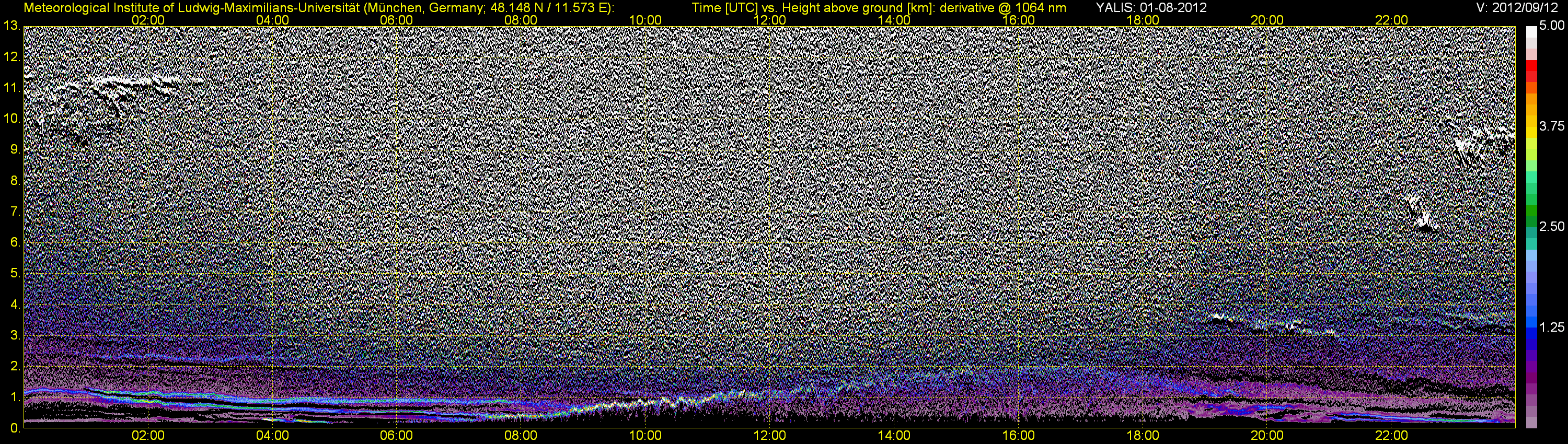
Task: Click the 'YALIS: 01-08-2012' label
Action: (x=1151, y=8)
